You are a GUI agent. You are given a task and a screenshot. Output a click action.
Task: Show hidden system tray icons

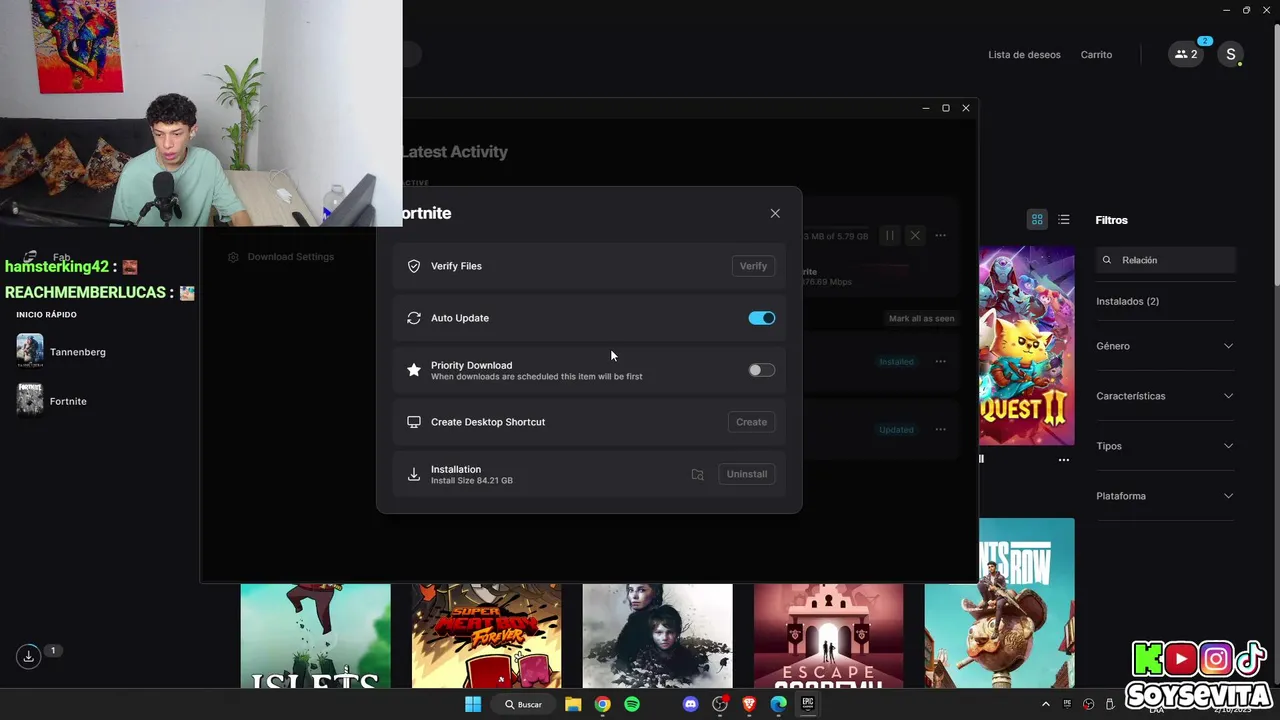1046,704
